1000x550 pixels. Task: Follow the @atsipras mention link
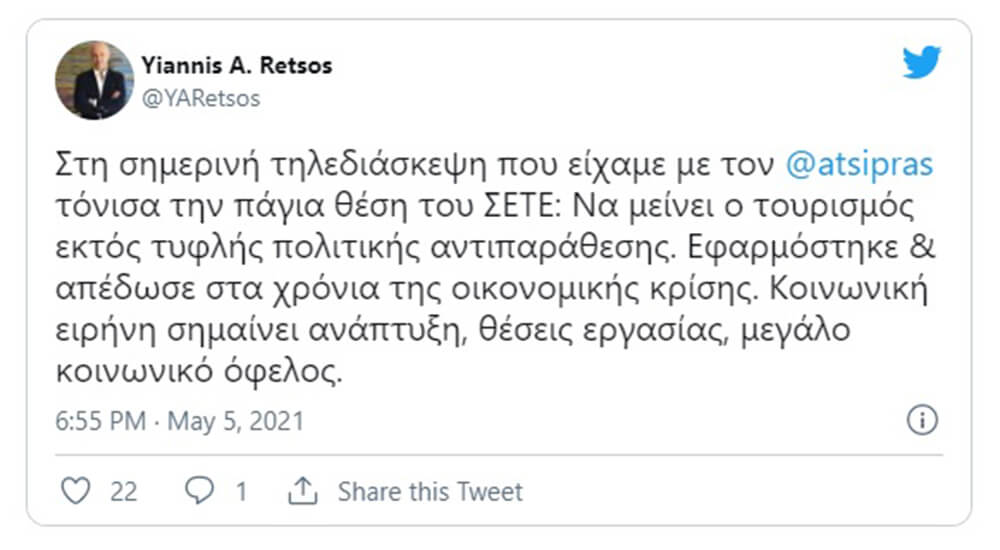pos(859,165)
